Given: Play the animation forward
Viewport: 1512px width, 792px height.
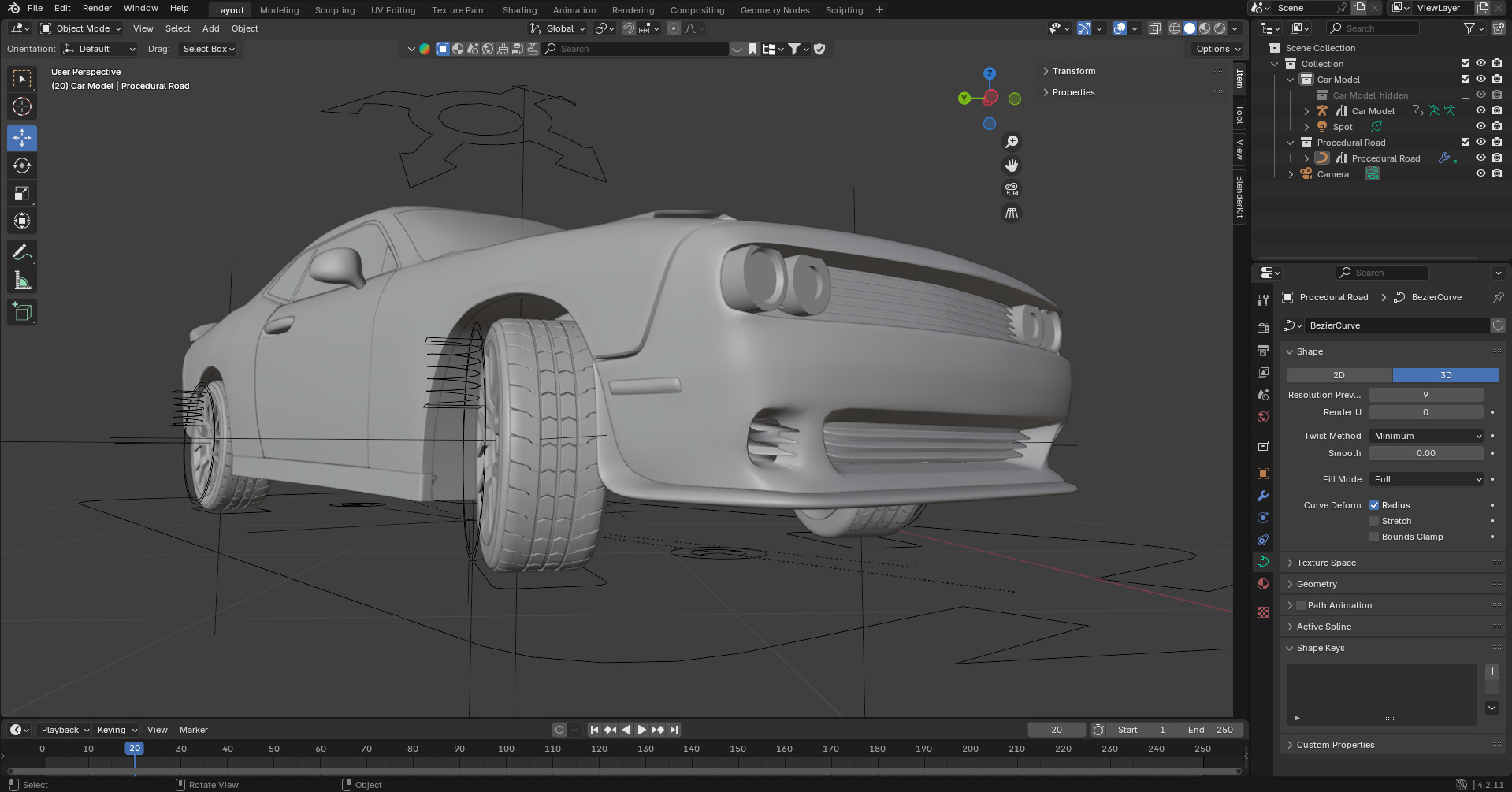Looking at the screenshot, I should click(641, 730).
